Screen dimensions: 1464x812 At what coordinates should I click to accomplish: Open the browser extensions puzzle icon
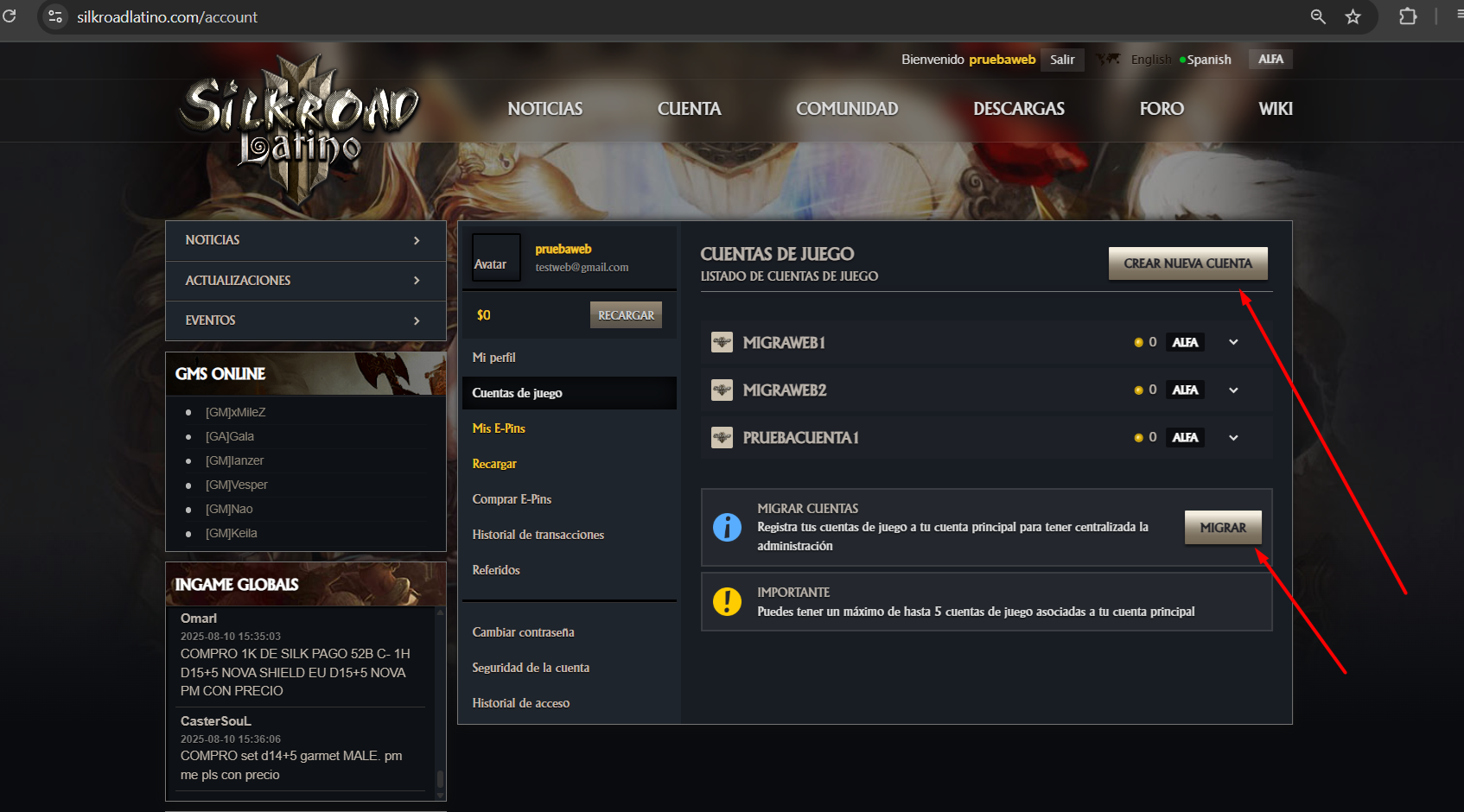pos(1408,16)
